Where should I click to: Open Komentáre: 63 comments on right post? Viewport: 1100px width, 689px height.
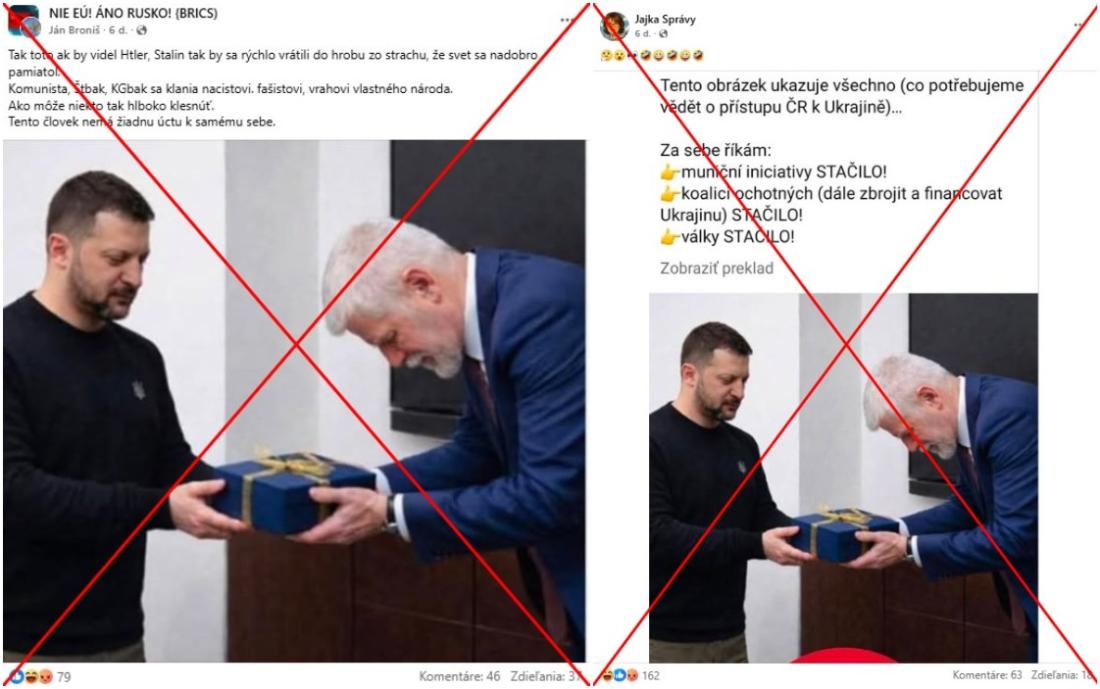click(987, 675)
